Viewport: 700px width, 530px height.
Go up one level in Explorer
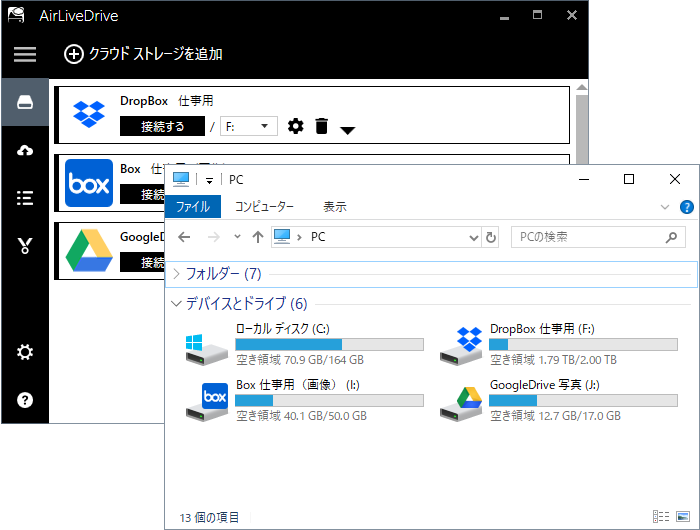coord(258,237)
